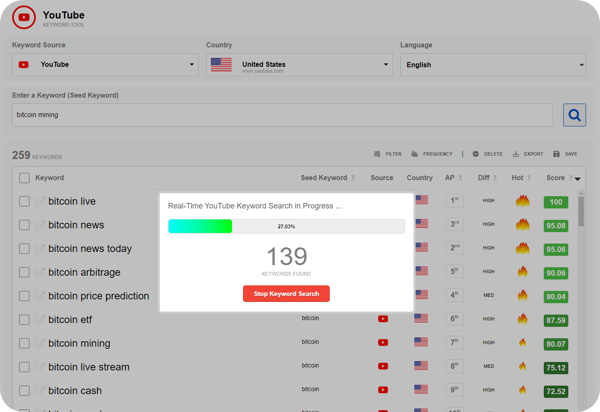Open the Language dropdown showing English
Image resolution: width=600 pixels, height=412 pixels.
[493, 65]
